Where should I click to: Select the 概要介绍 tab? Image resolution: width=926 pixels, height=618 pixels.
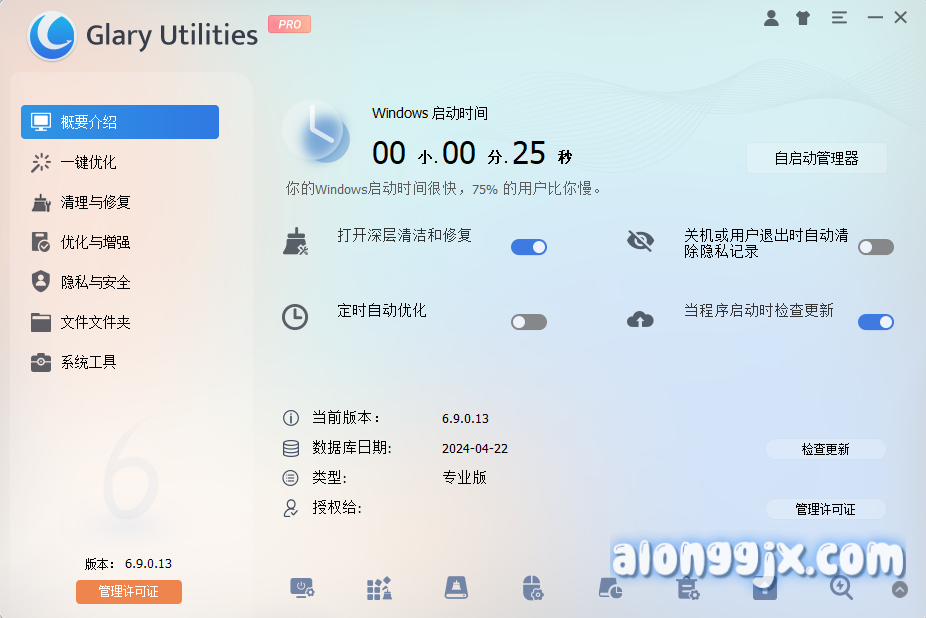point(120,122)
